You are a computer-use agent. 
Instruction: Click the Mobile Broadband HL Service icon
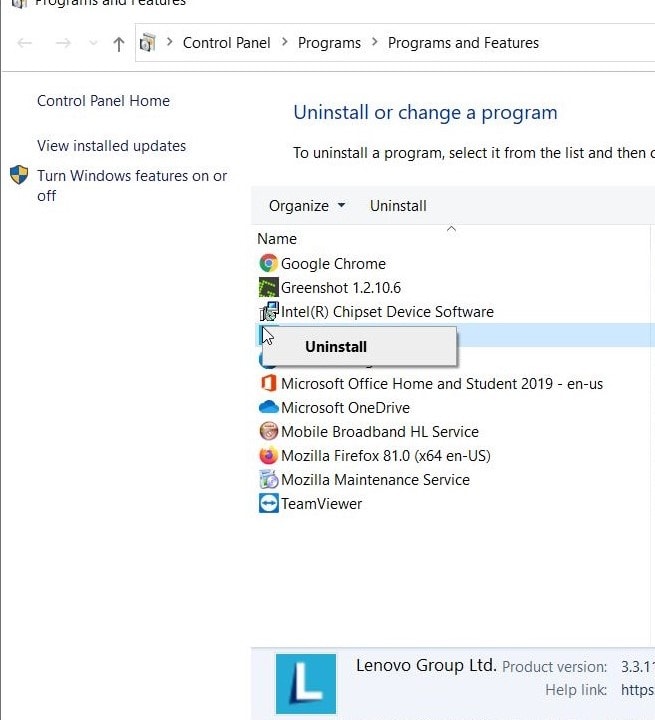268,431
